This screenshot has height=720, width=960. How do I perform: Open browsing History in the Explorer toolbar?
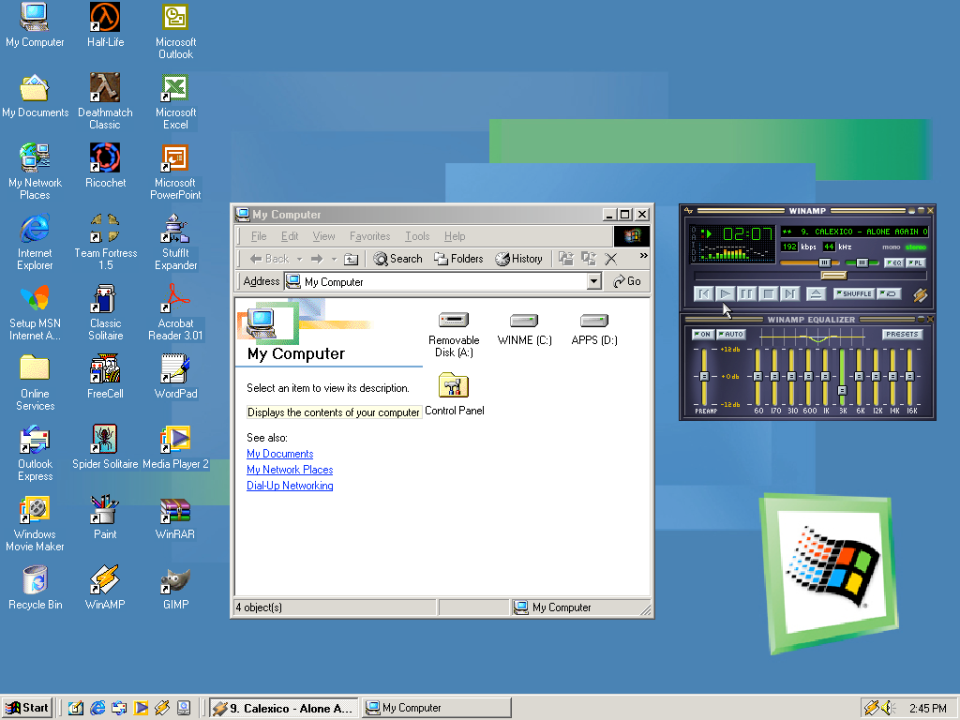coord(519,258)
